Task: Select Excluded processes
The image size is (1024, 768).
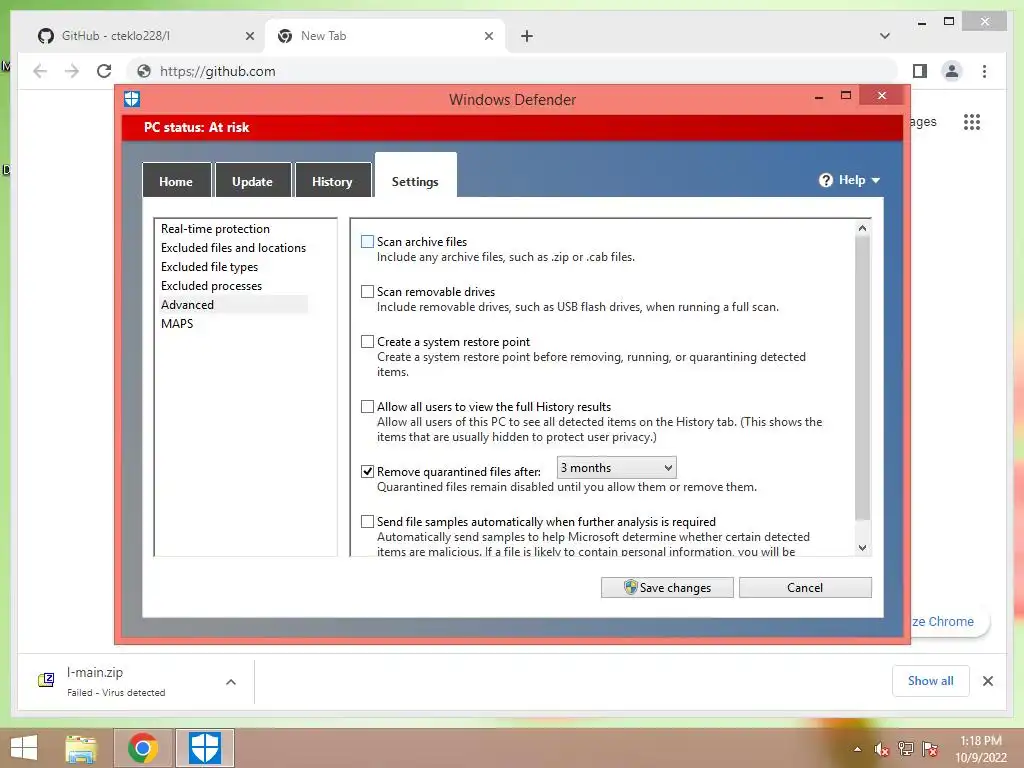Action: point(211,285)
